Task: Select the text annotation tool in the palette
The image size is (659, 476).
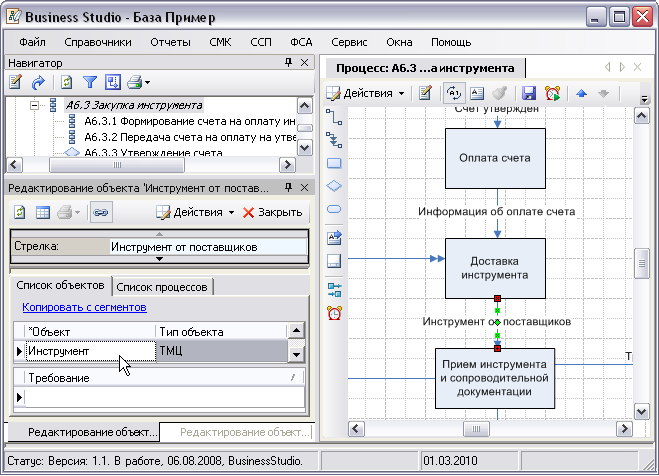Action: pos(334,238)
